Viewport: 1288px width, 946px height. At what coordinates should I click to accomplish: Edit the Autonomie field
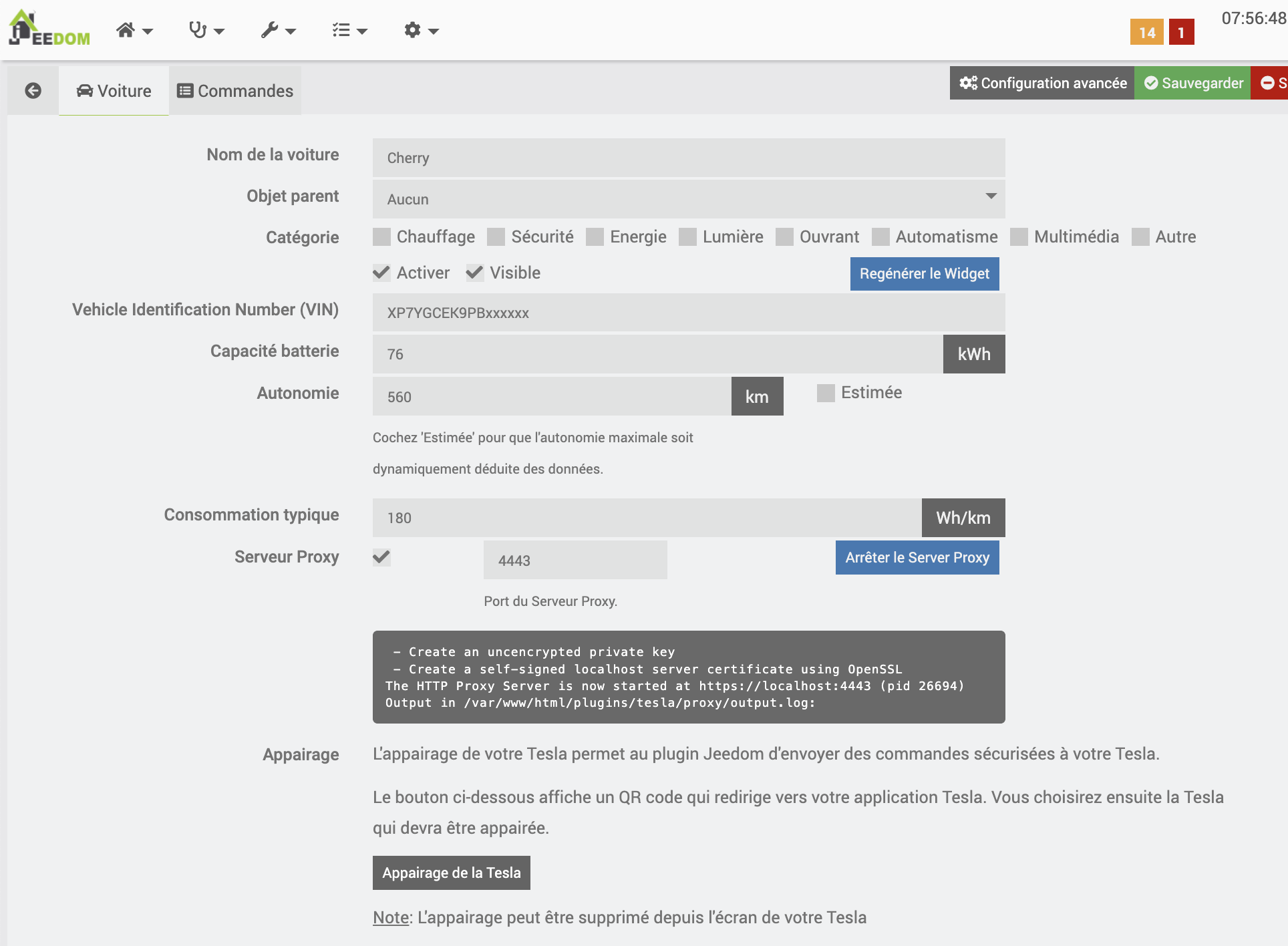pos(552,396)
